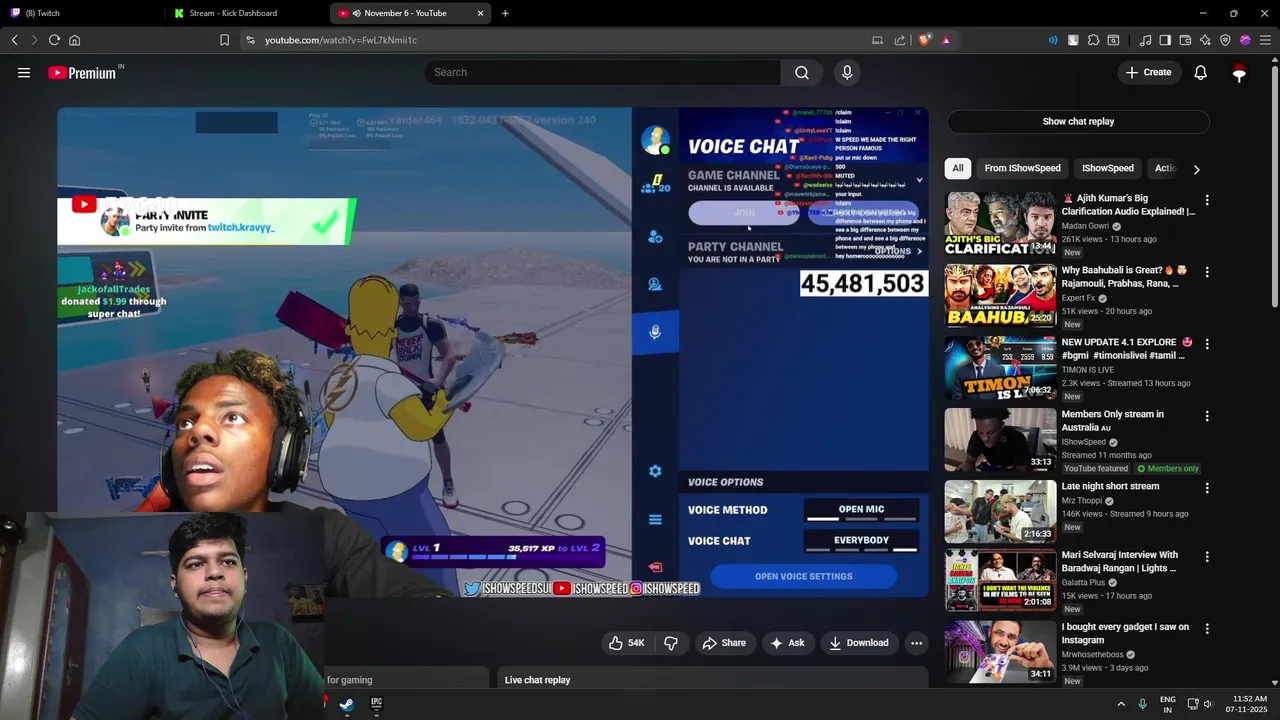Show next filter chips with arrow
This screenshot has height=720, width=1280.
point(1196,169)
